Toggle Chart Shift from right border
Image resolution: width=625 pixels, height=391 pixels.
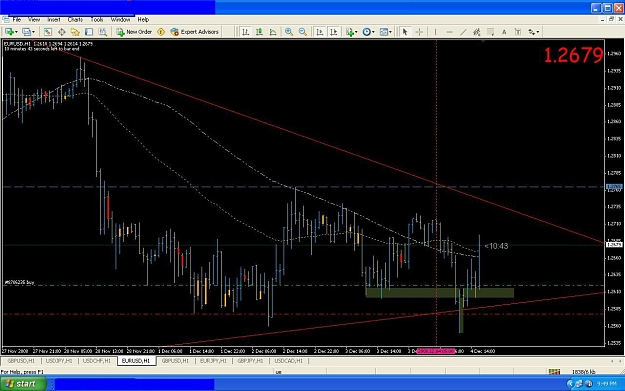tap(334, 32)
